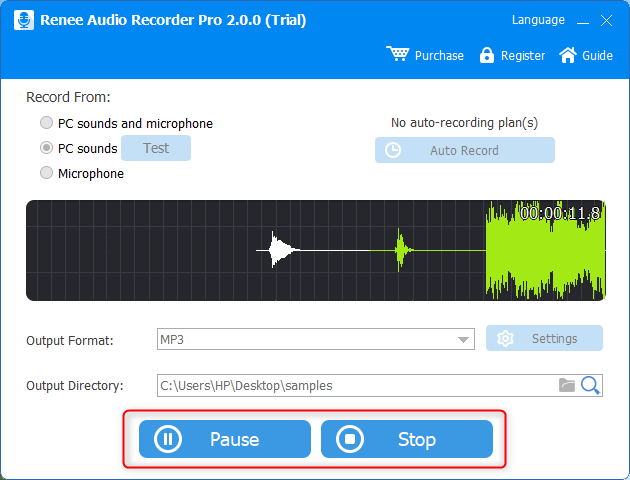
Task: Click the Output Directory label
Action: tap(75, 386)
